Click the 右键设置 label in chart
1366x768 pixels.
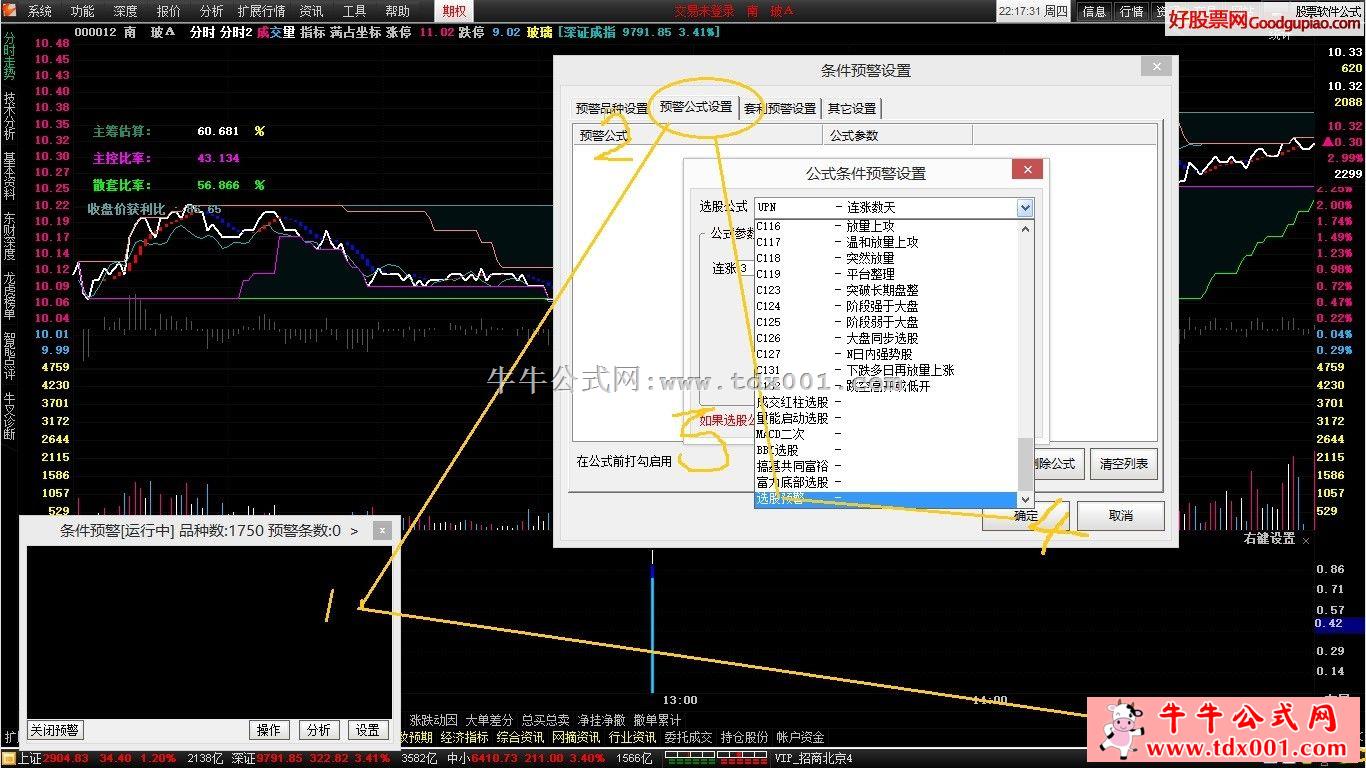click(1269, 539)
